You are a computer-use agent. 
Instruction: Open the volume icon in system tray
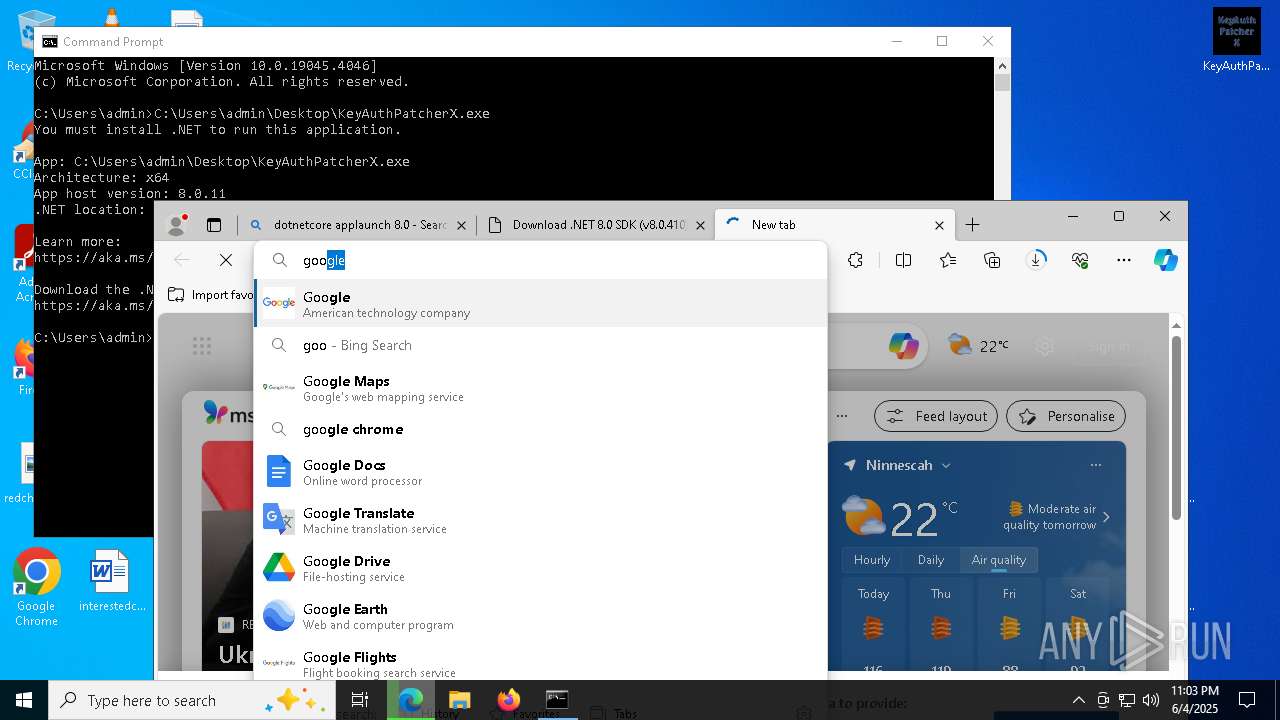click(1150, 700)
